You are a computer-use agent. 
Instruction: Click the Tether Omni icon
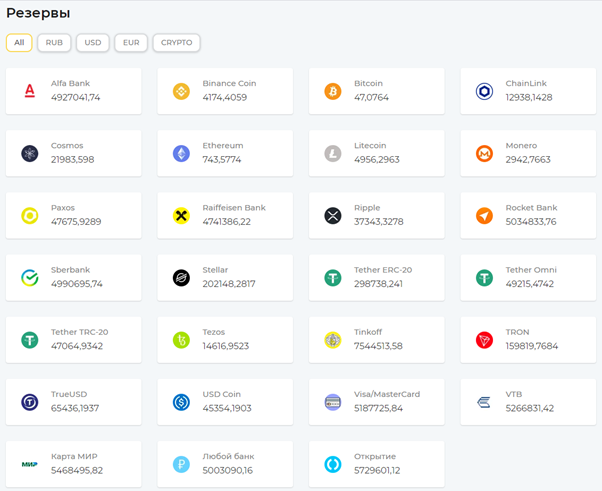[485, 278]
